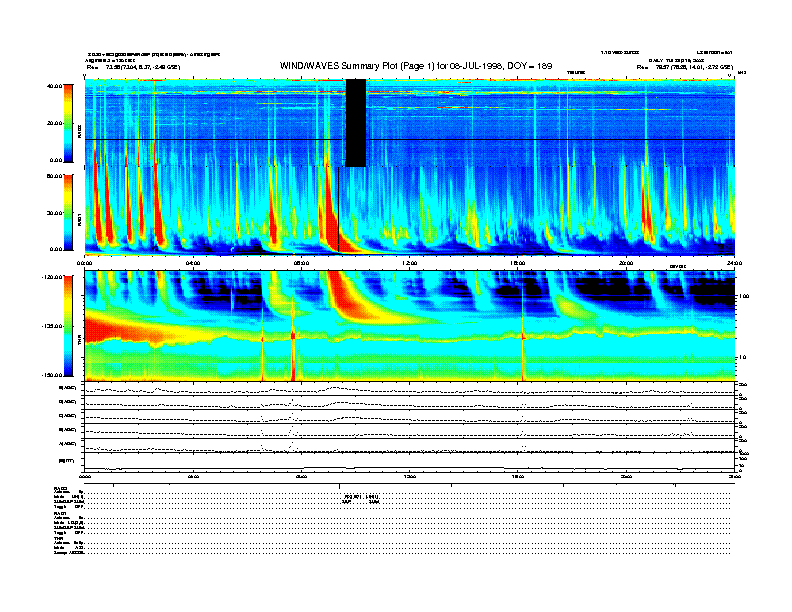Click the TNR intensity color bar

coord(68,326)
